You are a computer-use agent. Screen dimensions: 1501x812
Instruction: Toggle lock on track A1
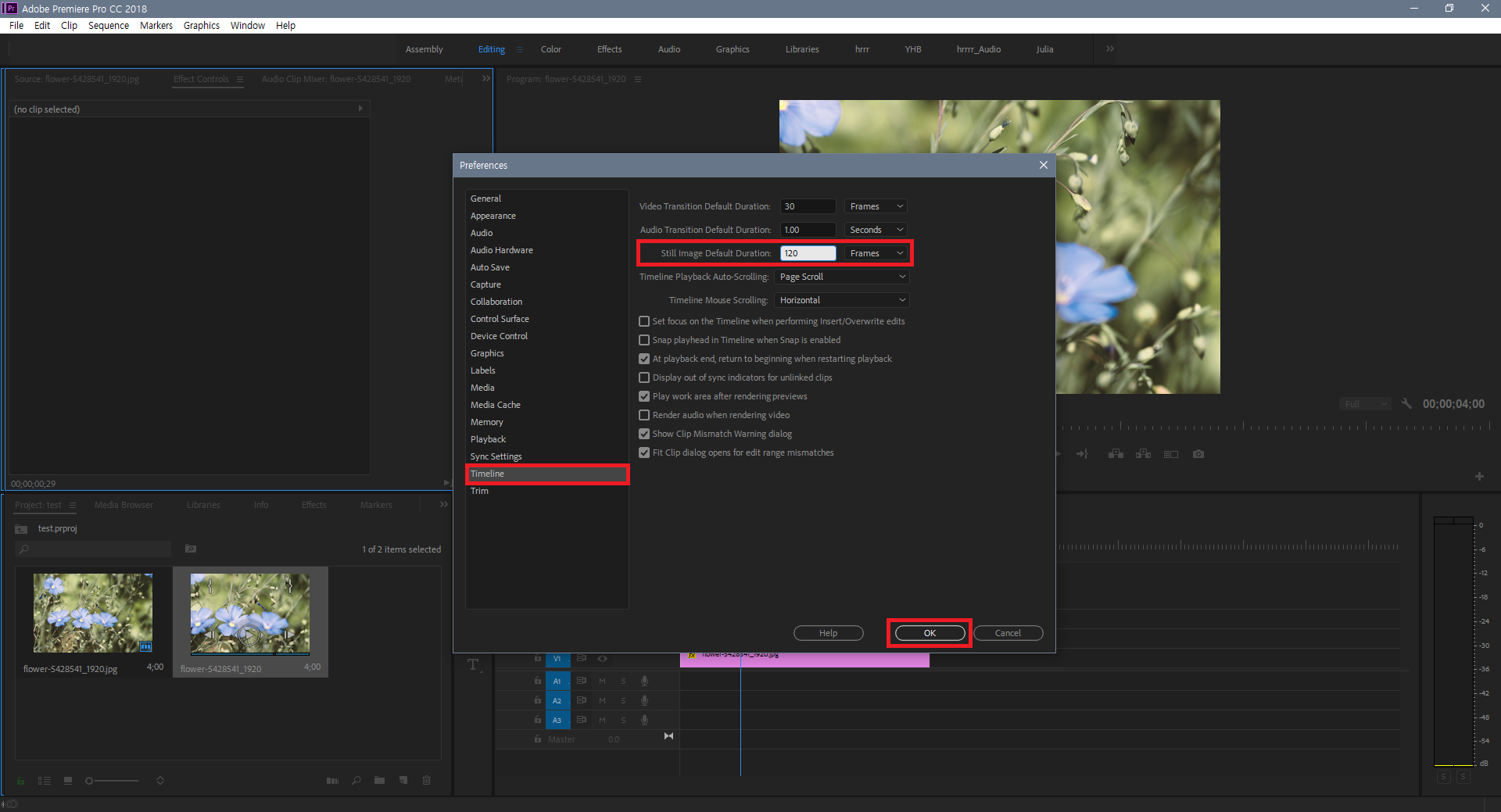click(x=538, y=681)
